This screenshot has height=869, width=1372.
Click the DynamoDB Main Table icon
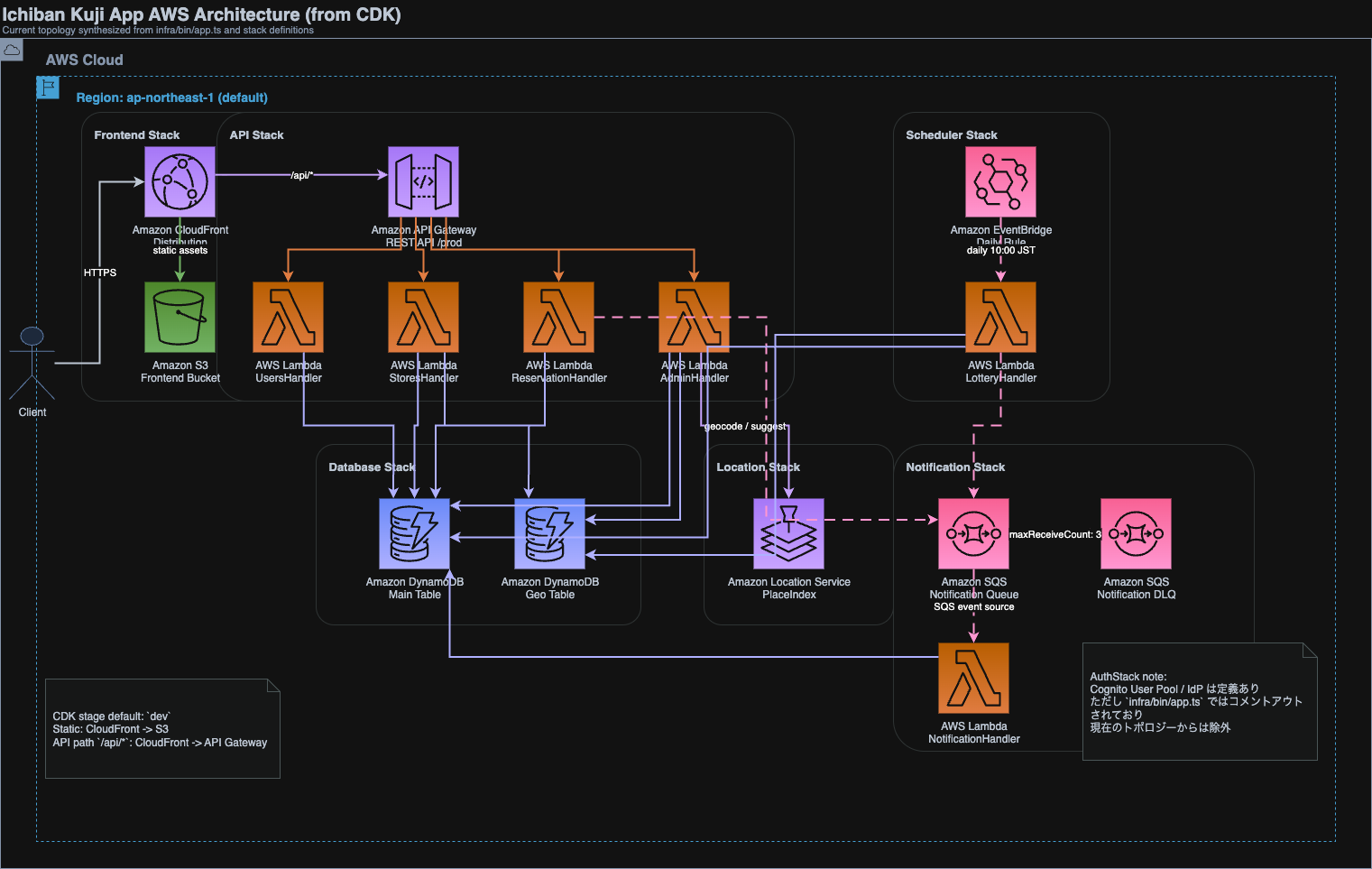click(414, 533)
